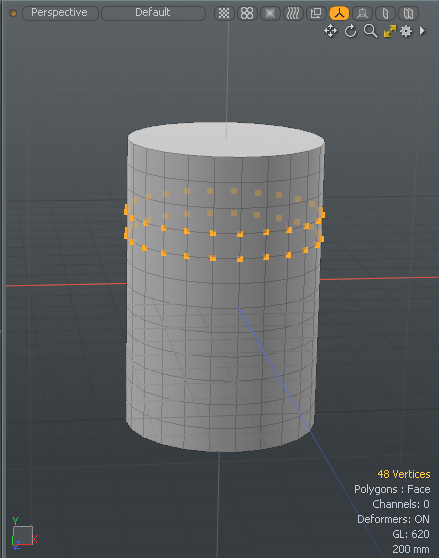Click the cylinder's top cap face

click(x=226, y=139)
